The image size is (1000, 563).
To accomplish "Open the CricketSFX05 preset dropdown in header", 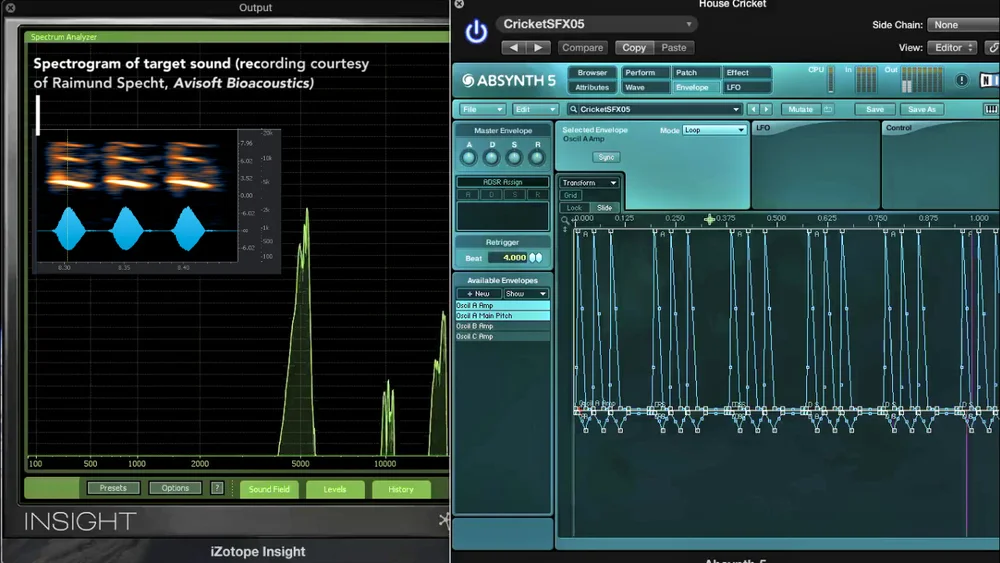I will (596, 24).
